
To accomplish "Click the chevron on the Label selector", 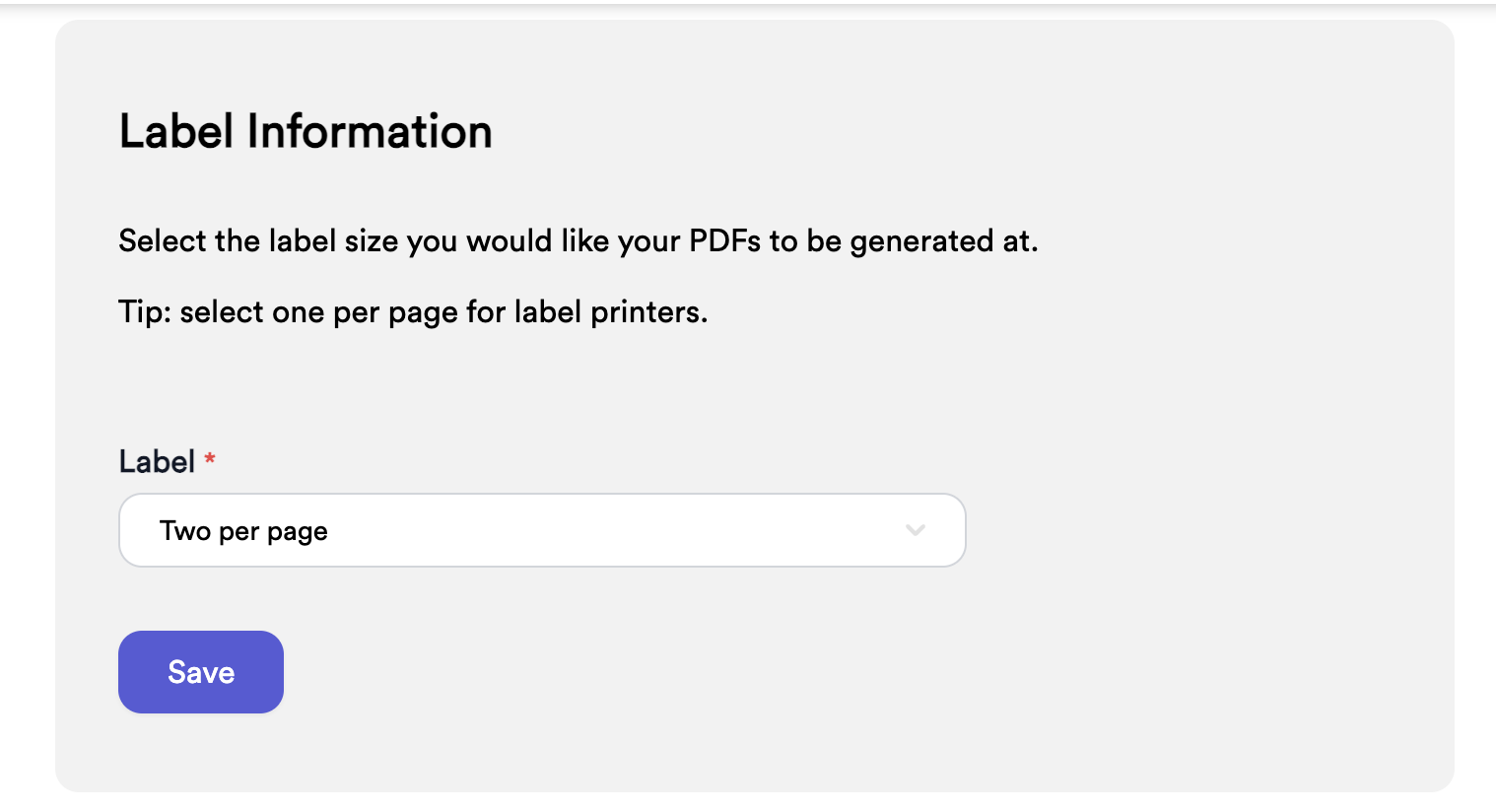I will point(915,530).
